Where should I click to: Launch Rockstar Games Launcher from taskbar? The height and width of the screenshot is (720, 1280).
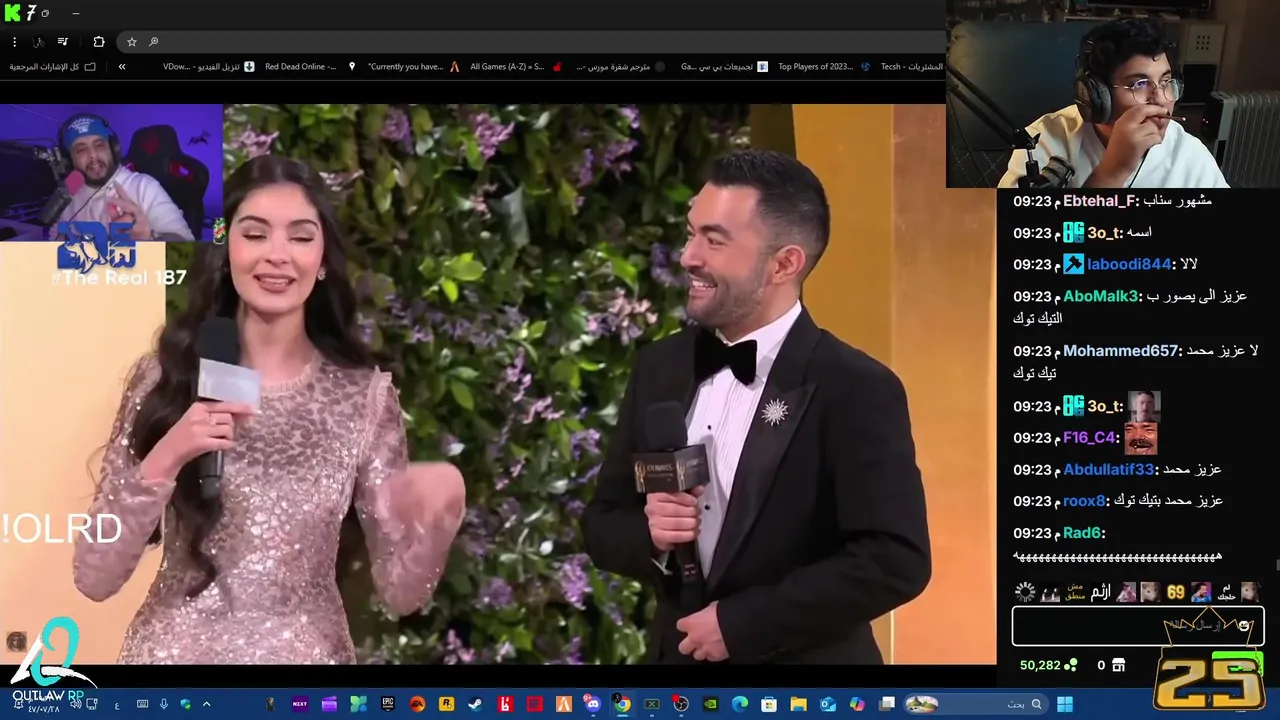(446, 704)
